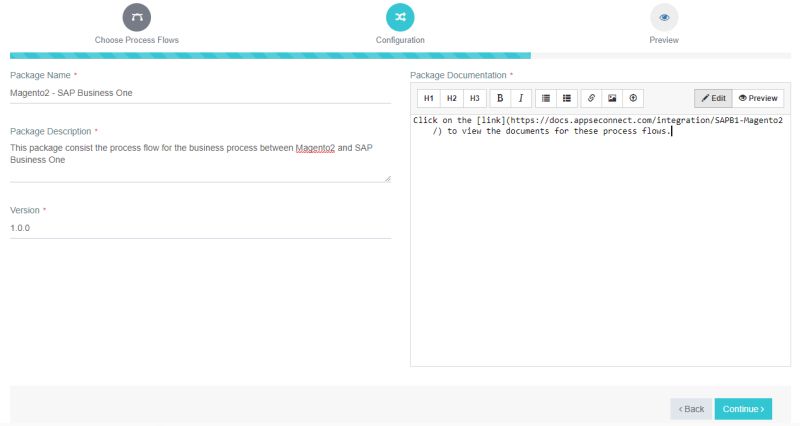Click the upload circle-arrow toolbar icon
The height and width of the screenshot is (426, 800).
pos(633,98)
